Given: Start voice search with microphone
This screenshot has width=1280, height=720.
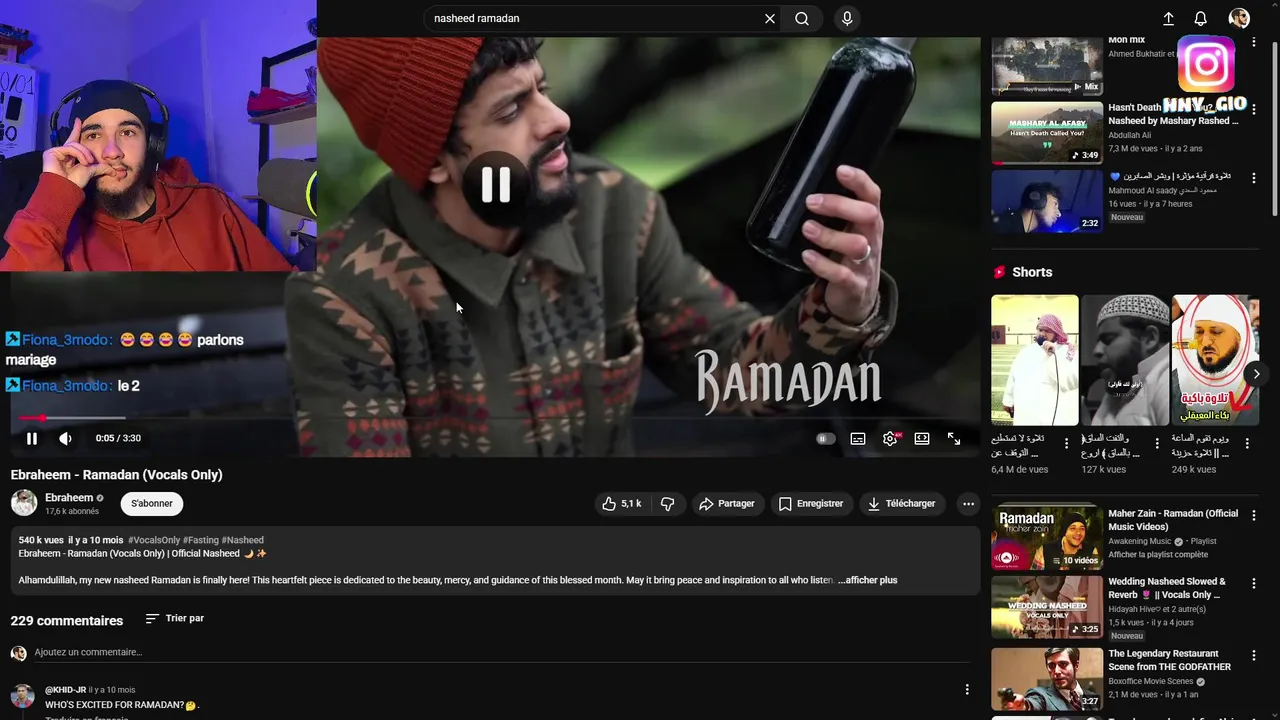Looking at the screenshot, I should (847, 18).
